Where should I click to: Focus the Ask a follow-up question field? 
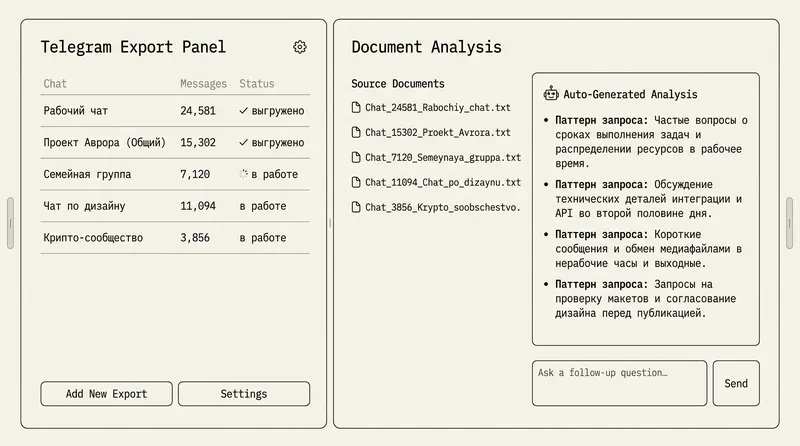point(619,383)
